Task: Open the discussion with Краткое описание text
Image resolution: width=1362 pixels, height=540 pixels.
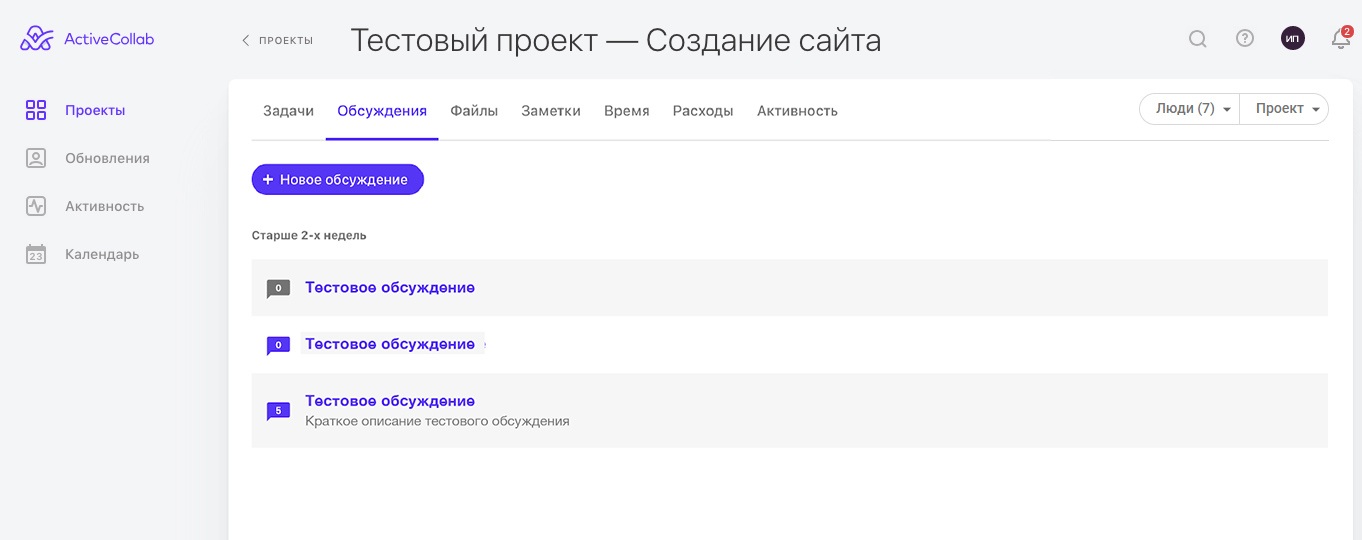Action: point(390,401)
